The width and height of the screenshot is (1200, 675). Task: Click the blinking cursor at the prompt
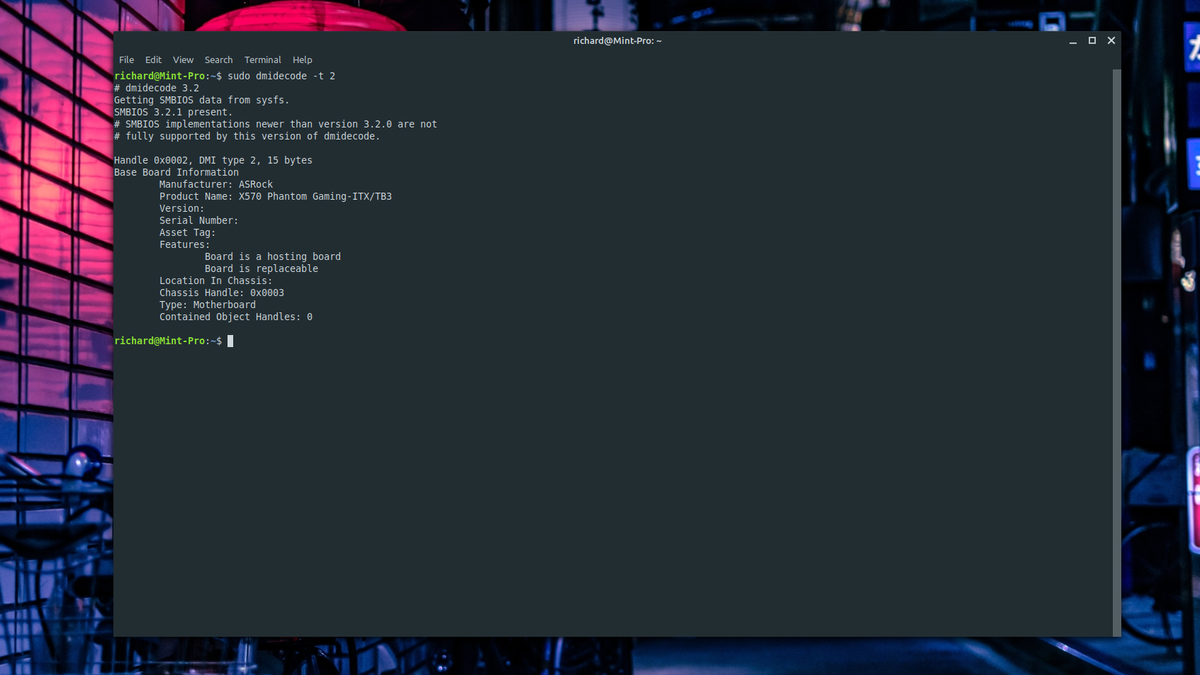tap(230, 341)
